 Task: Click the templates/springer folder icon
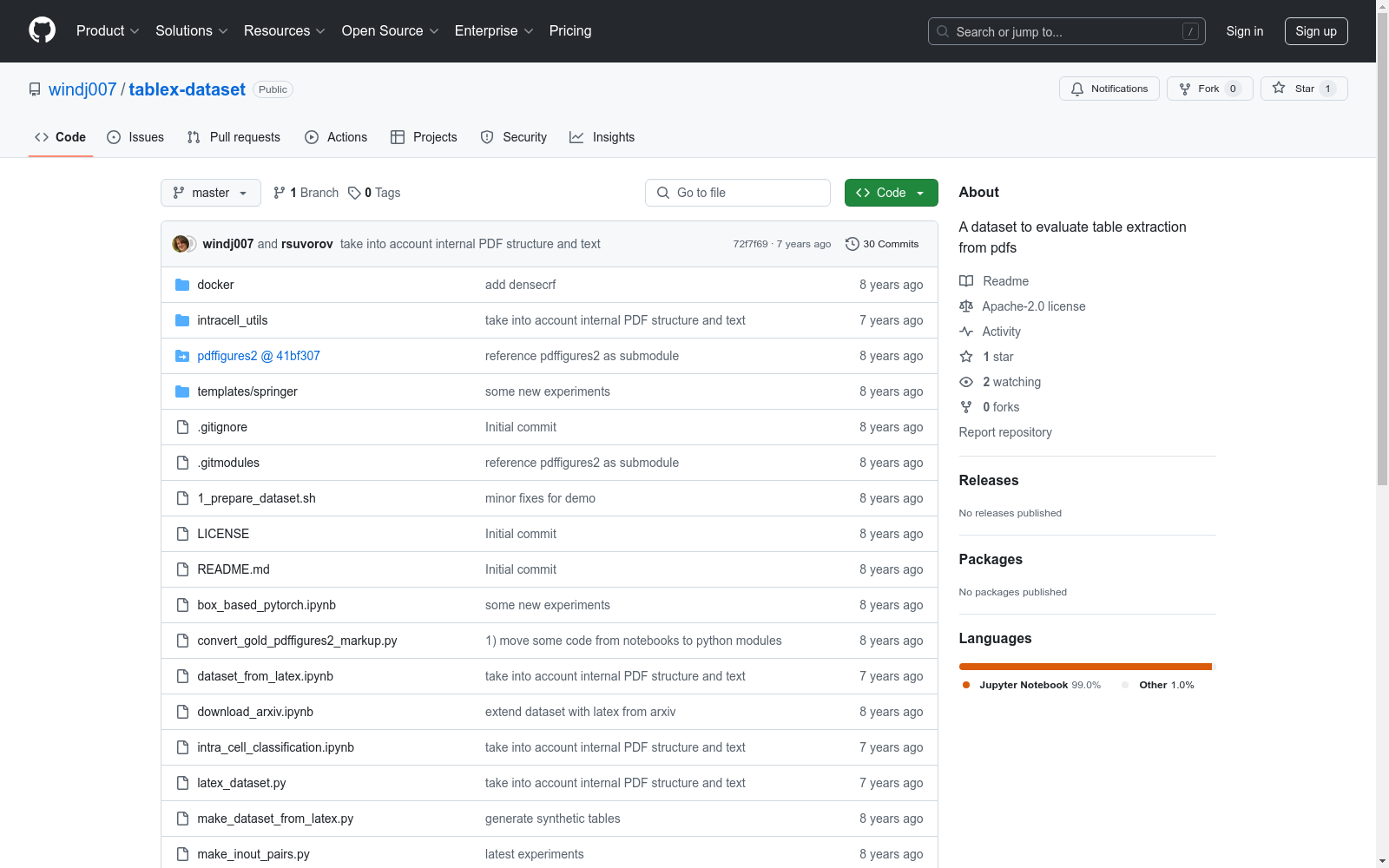click(x=182, y=391)
